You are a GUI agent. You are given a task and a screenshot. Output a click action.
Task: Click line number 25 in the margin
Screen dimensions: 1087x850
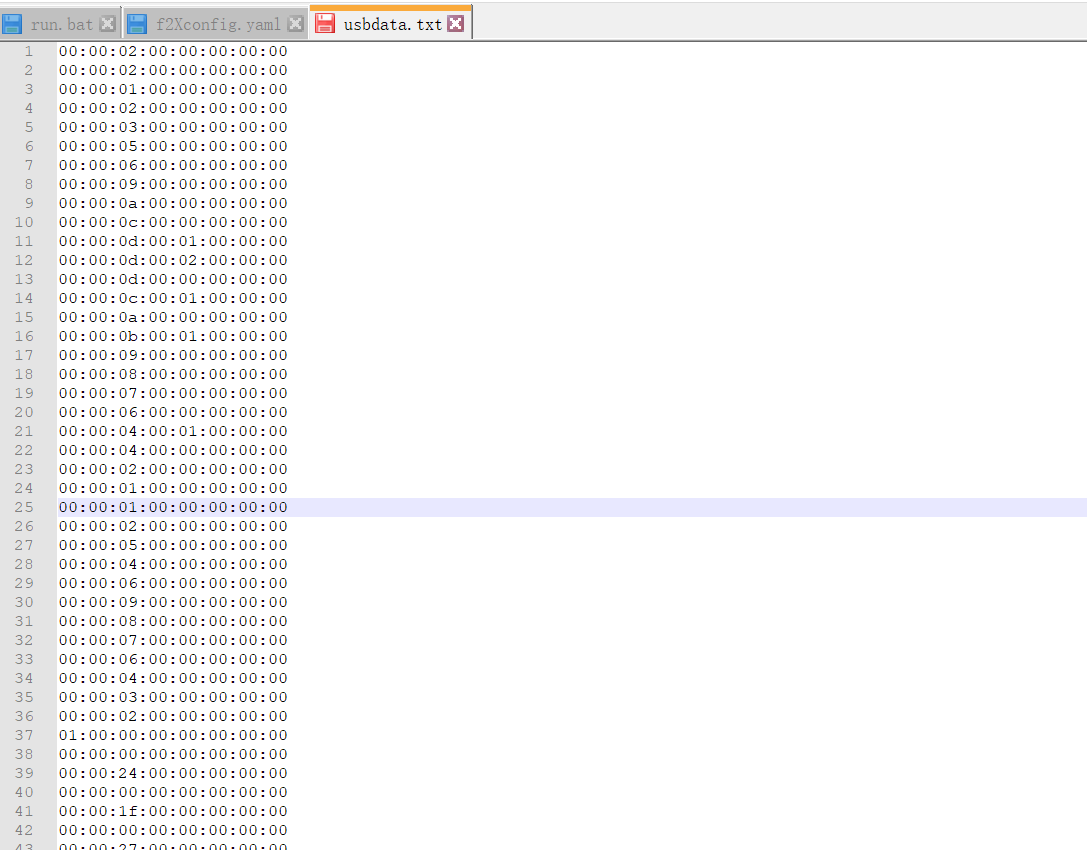pos(24,508)
